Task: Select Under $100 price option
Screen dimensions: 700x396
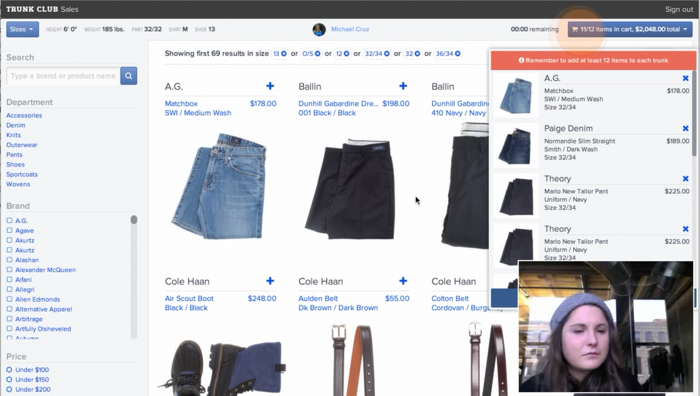Action: (9, 370)
